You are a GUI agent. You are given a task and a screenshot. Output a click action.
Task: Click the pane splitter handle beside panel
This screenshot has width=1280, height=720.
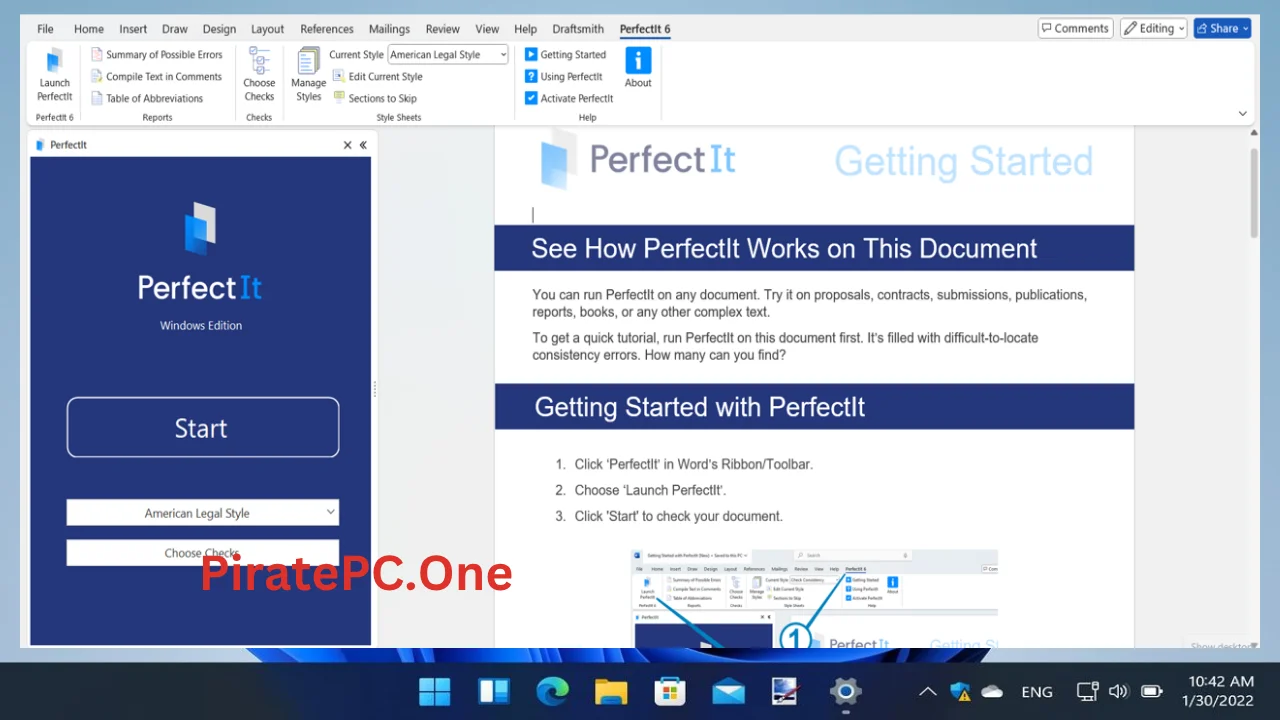(x=375, y=389)
